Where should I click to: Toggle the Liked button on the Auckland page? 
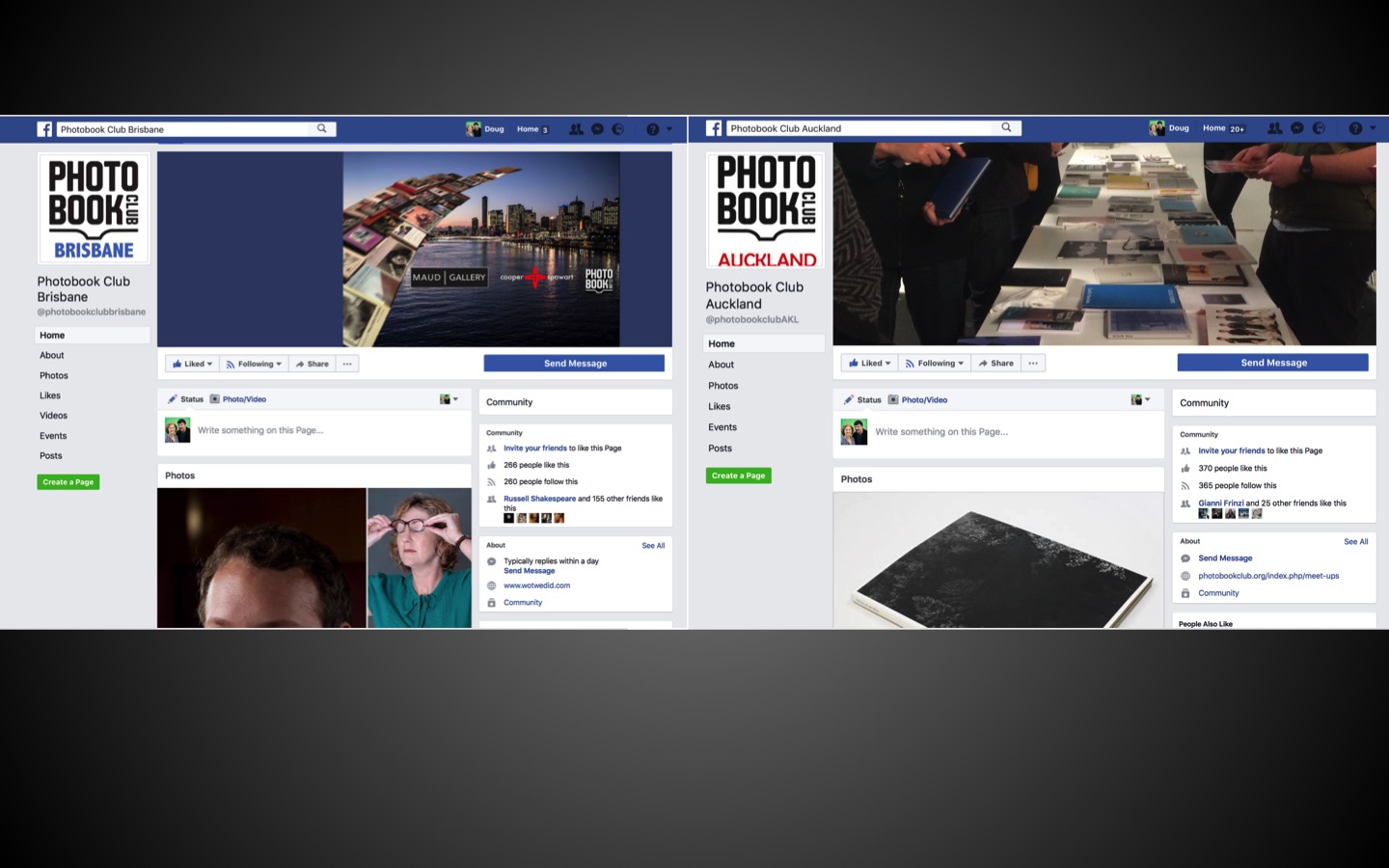(x=869, y=364)
